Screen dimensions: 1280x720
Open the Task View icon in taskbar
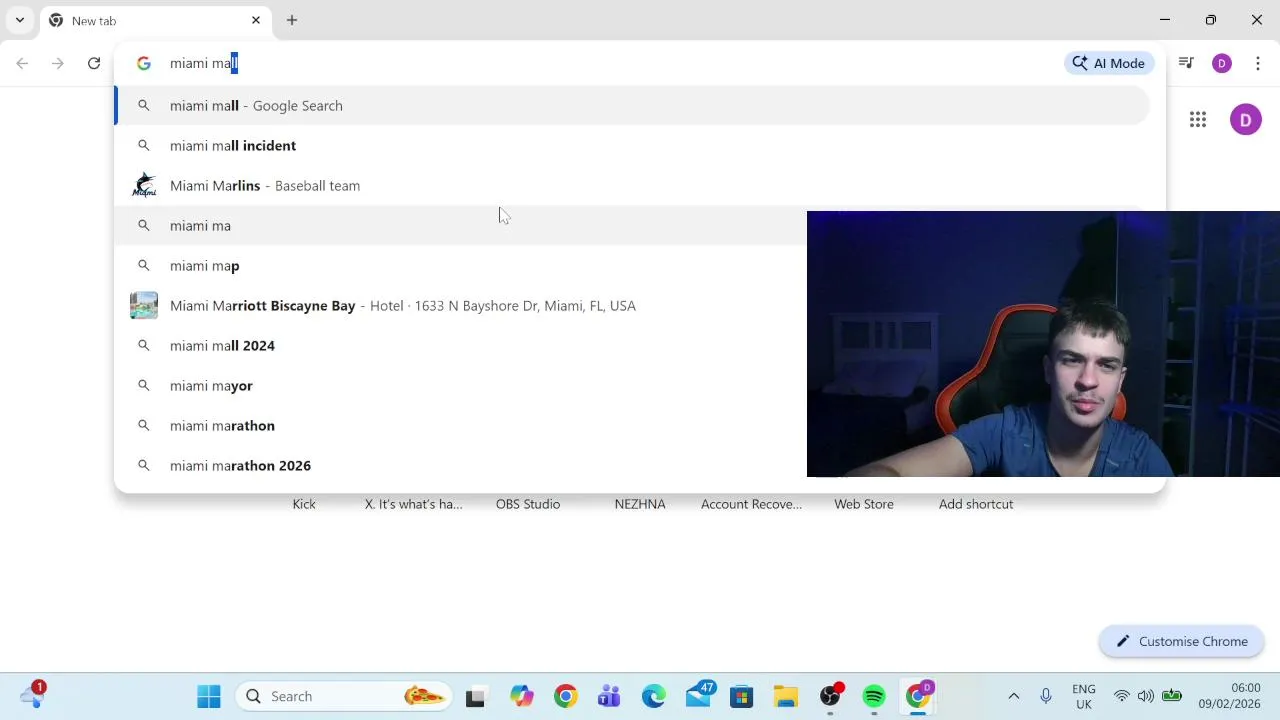(476, 696)
